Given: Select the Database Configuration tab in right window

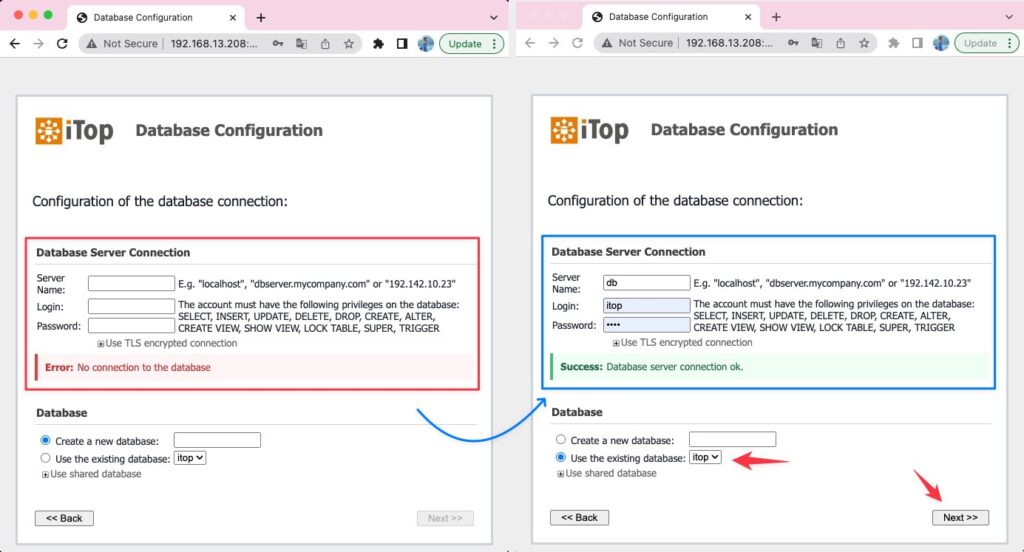Looking at the screenshot, I should 672,17.
